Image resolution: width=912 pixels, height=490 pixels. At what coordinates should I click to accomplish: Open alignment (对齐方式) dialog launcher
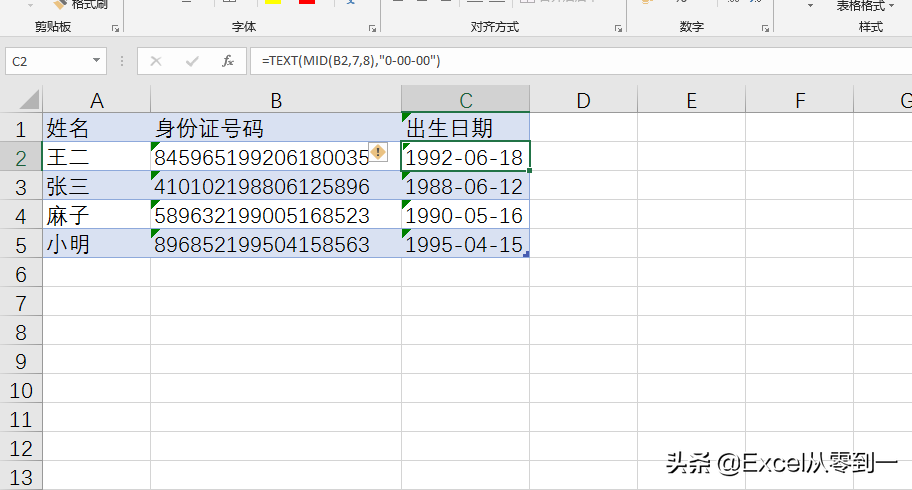[x=618, y=29]
